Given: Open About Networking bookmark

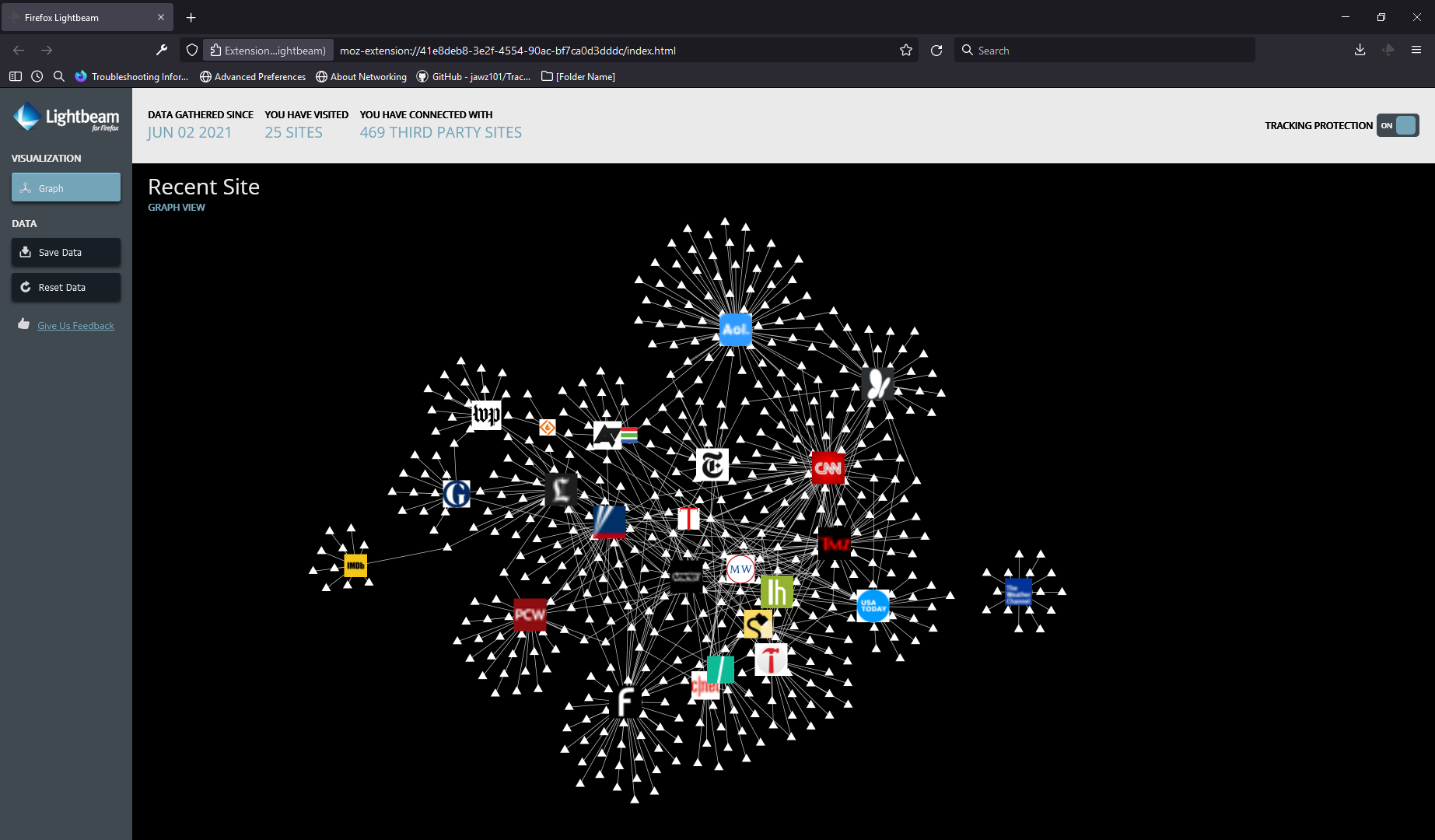Looking at the screenshot, I should [361, 76].
